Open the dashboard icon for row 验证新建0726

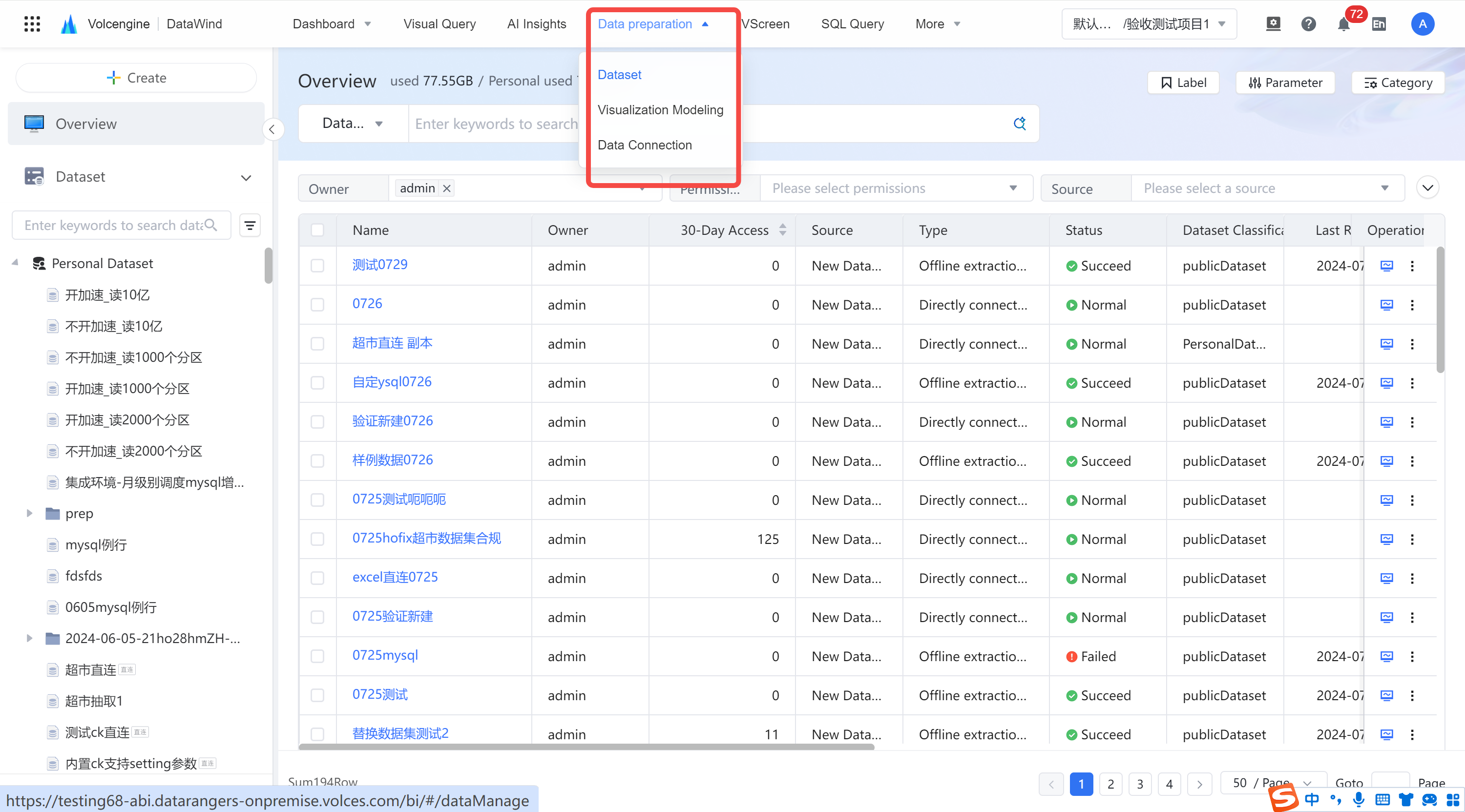tap(1386, 422)
